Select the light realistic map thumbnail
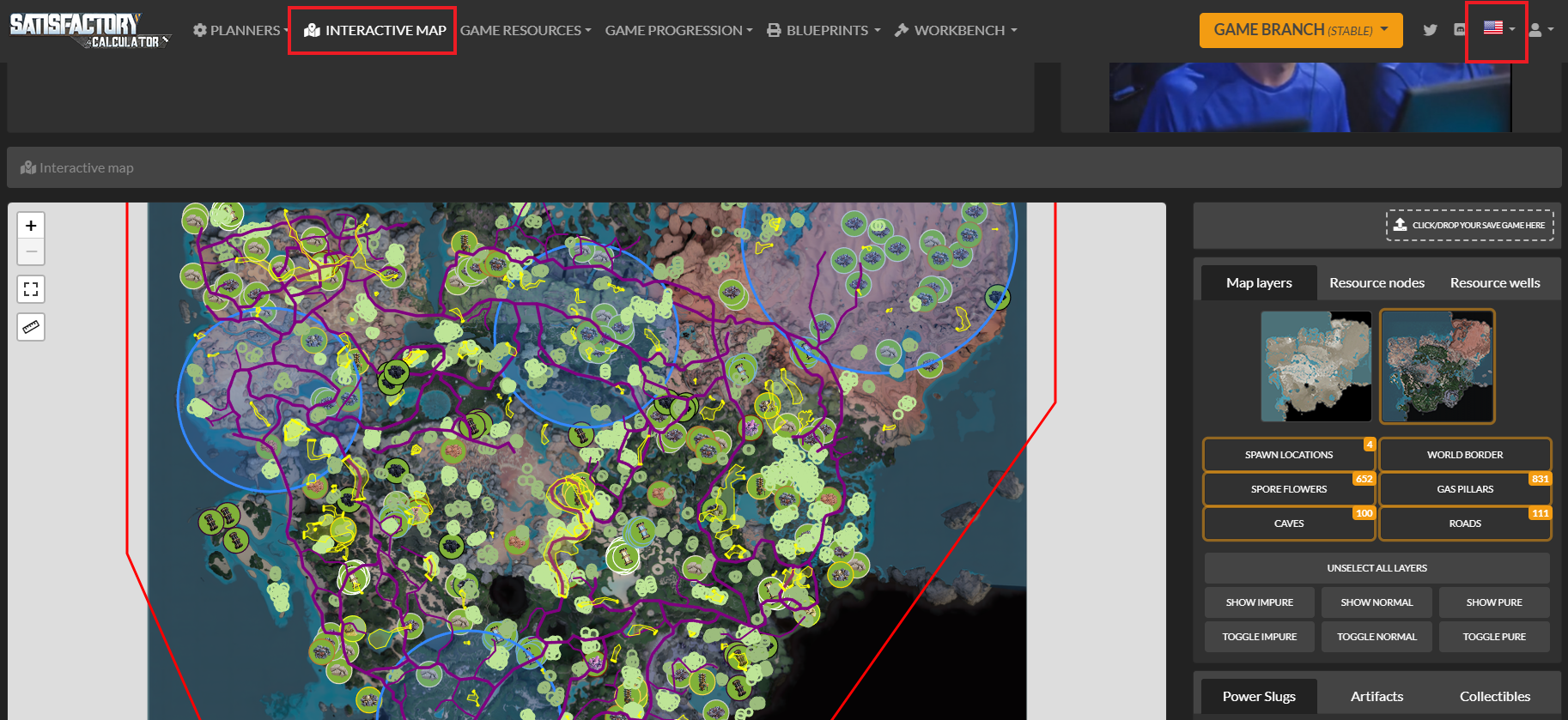1568x720 pixels. pyautogui.click(x=1316, y=366)
